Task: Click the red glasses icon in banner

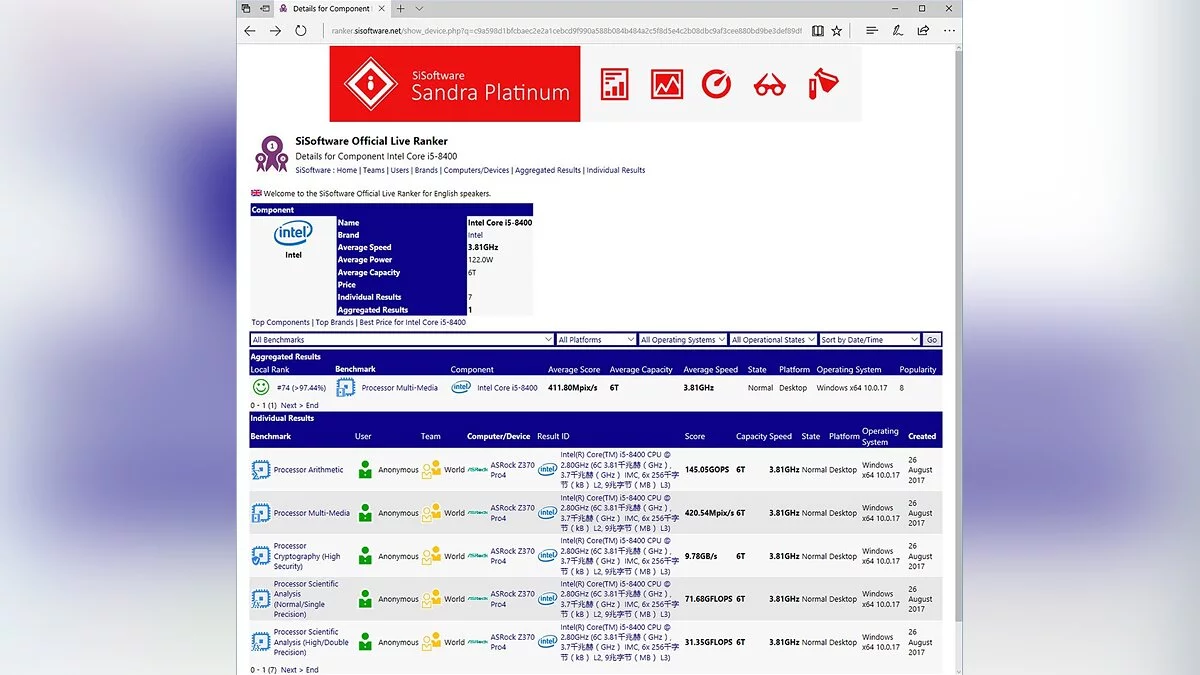Action: click(769, 85)
